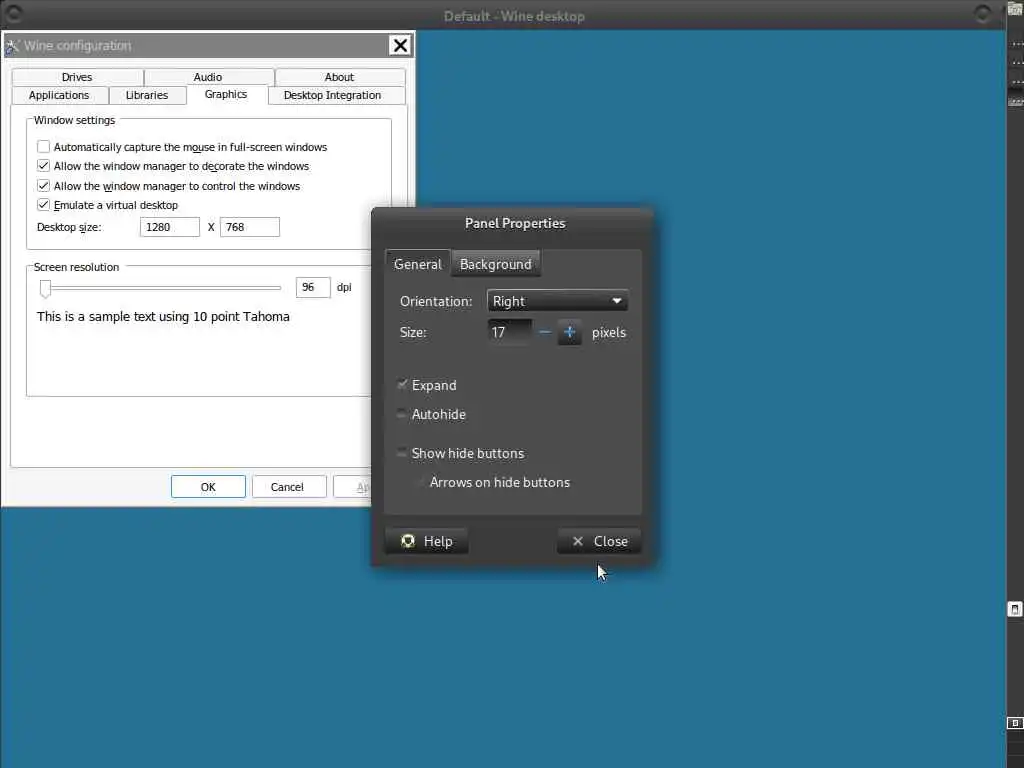
Task: Click Cancel in Wine configuration
Action: point(287,487)
